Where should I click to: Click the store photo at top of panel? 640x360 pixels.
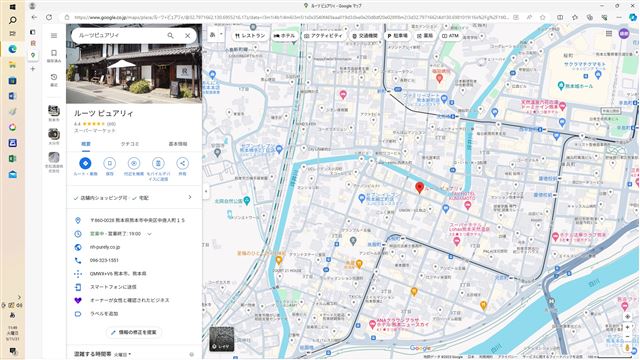[134, 64]
